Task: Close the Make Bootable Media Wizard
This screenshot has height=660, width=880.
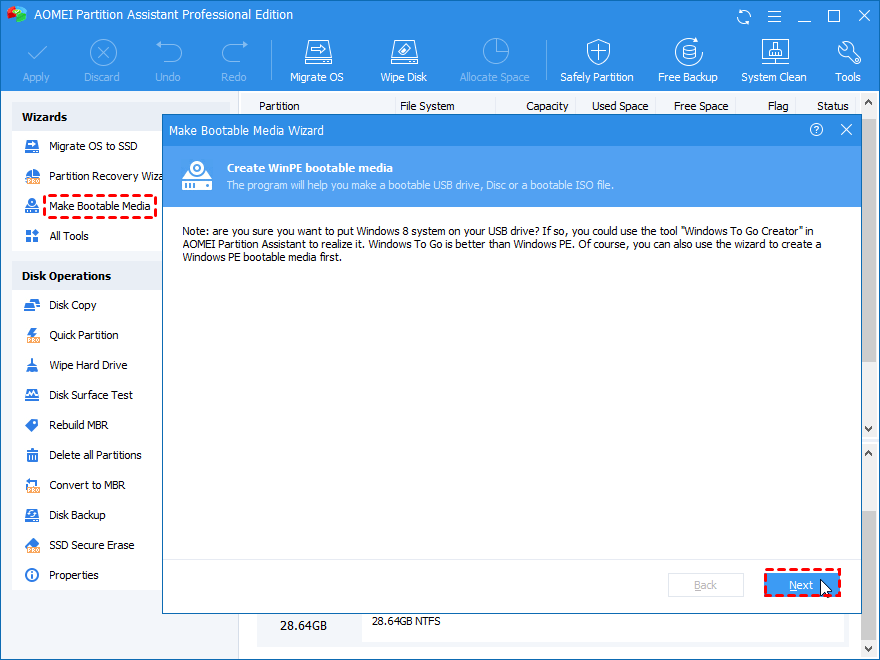Action: pos(846,130)
